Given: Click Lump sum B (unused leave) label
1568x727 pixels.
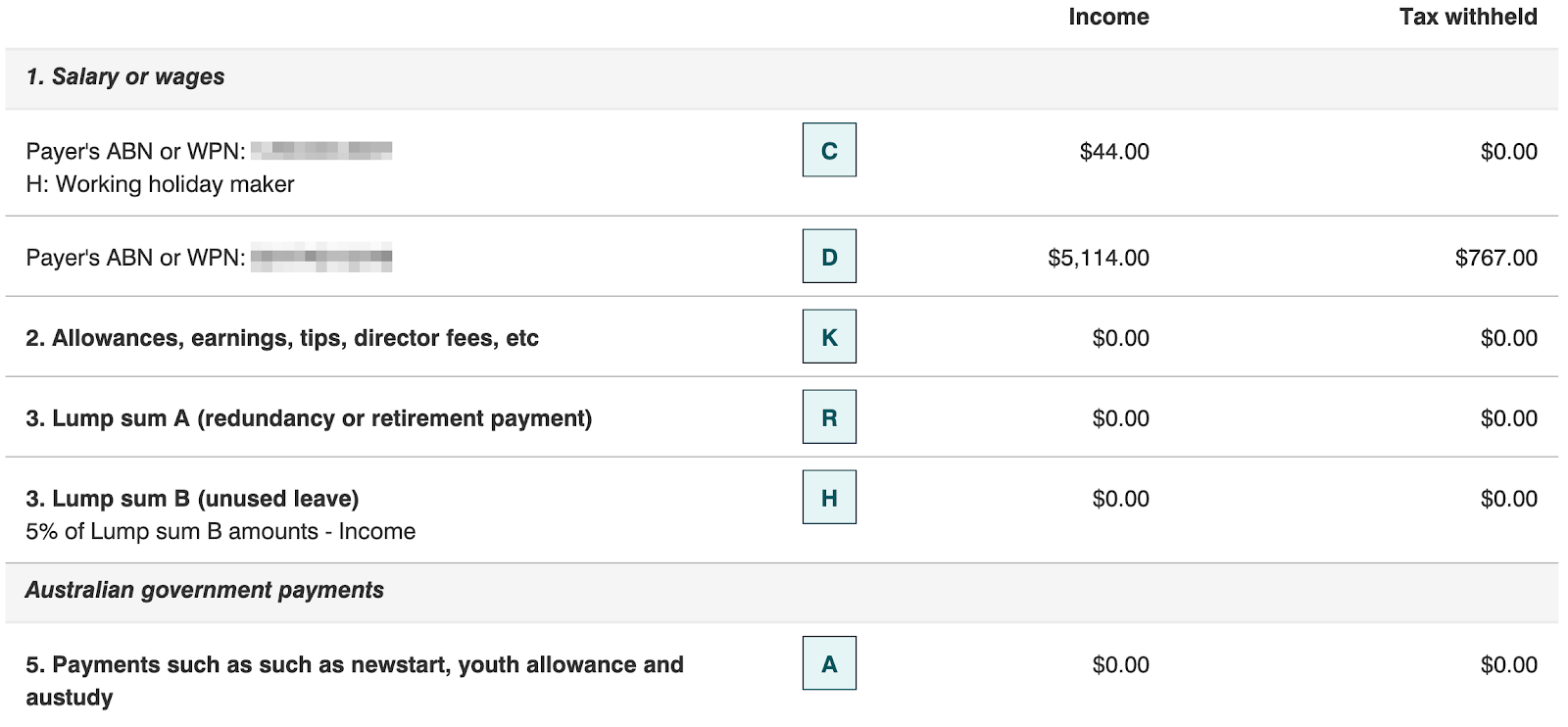Looking at the screenshot, I should 192,499.
